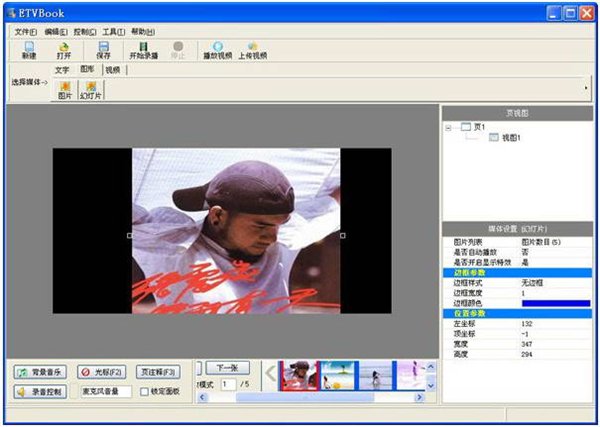This screenshot has width=600, height=427.
Task: Expand the media toolbar overflow arrow at right
Action: (585, 87)
